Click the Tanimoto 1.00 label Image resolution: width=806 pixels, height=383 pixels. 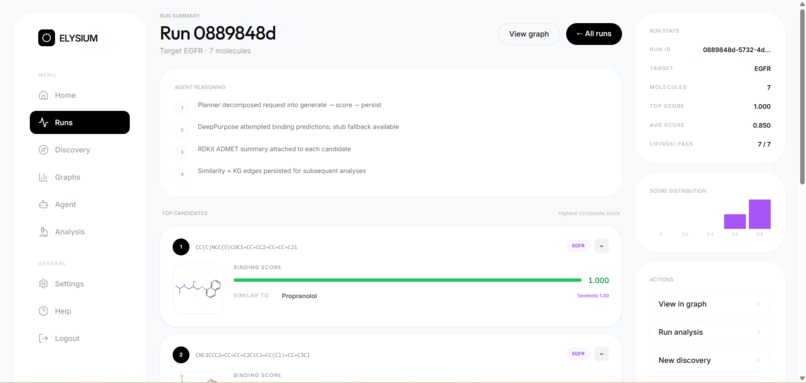click(593, 296)
